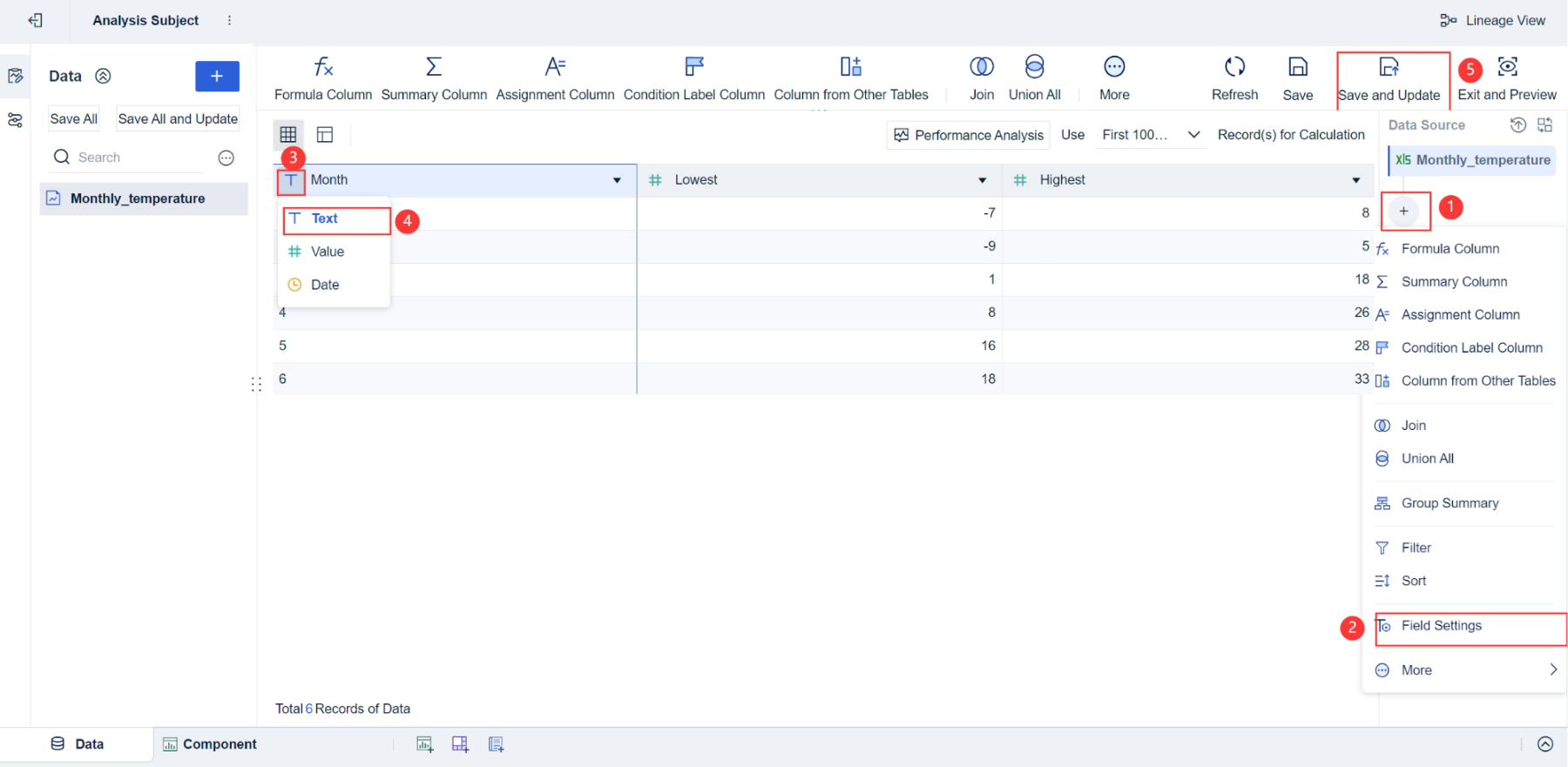The image size is (1568, 767).
Task: Open the toolbar More options icon
Action: click(x=1114, y=67)
